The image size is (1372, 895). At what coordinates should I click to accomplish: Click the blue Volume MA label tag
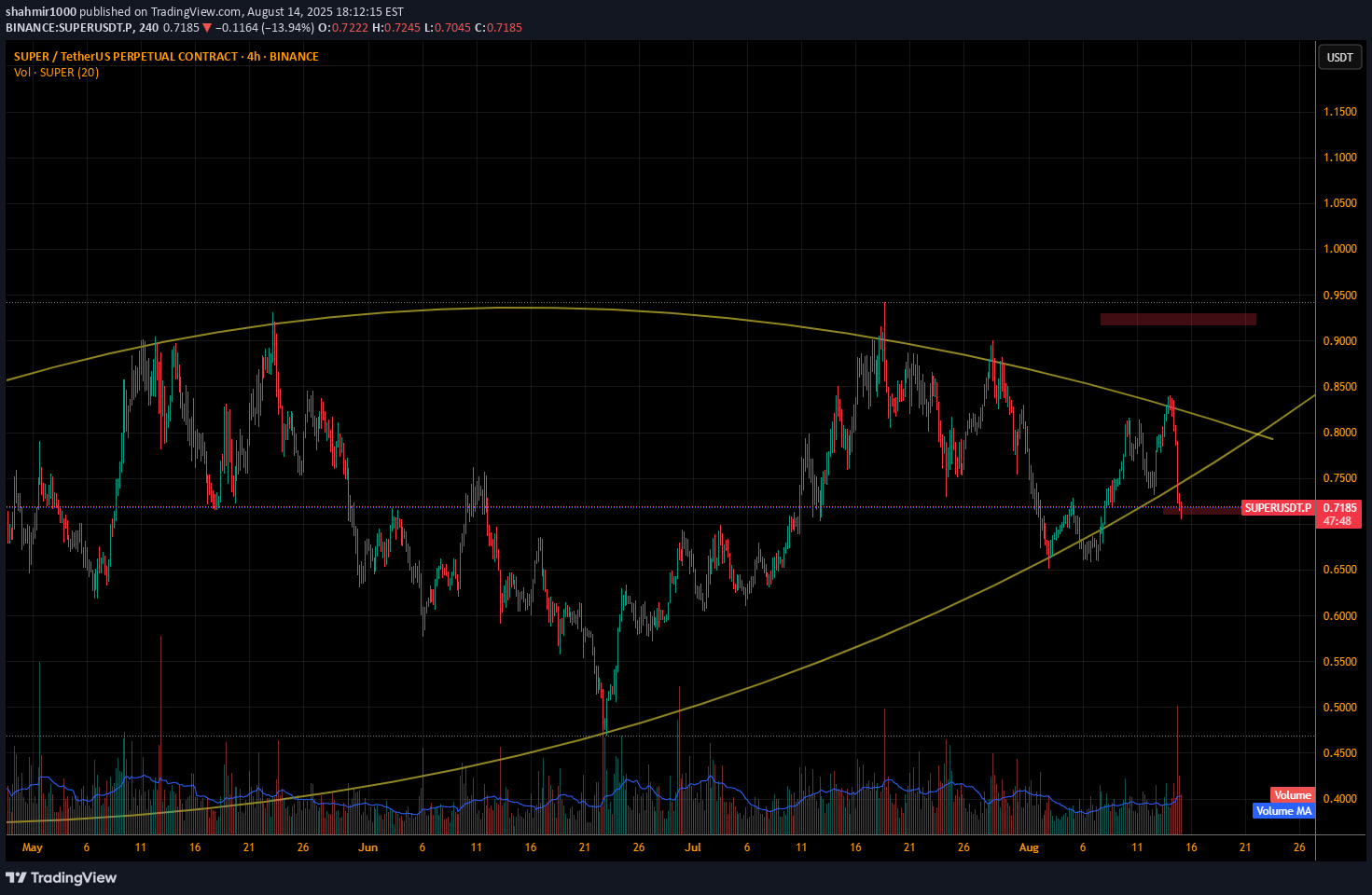pos(1283,811)
